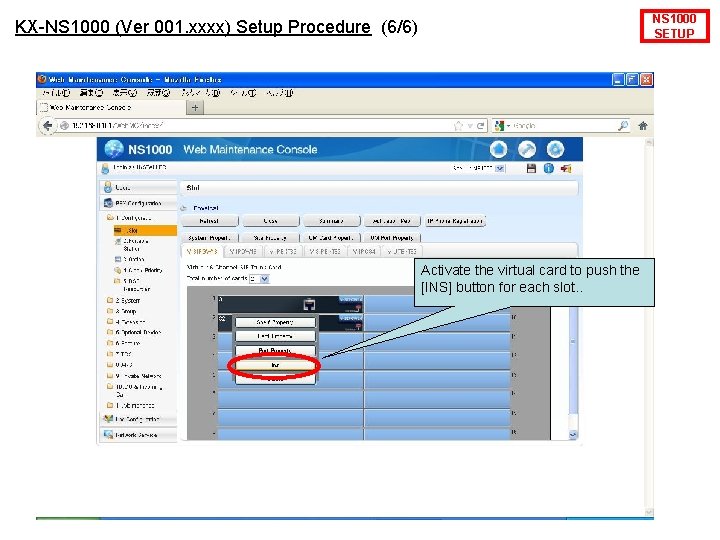Open the wrench tool icon in header
The height and width of the screenshot is (540, 720).
527,149
